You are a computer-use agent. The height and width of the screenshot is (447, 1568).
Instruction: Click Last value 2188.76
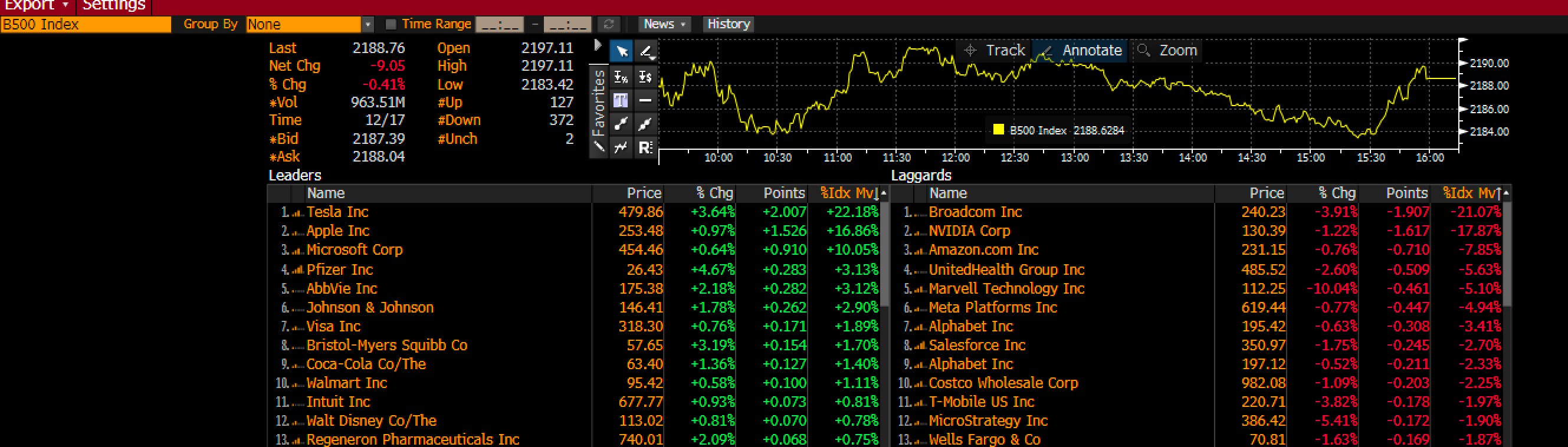point(379,48)
